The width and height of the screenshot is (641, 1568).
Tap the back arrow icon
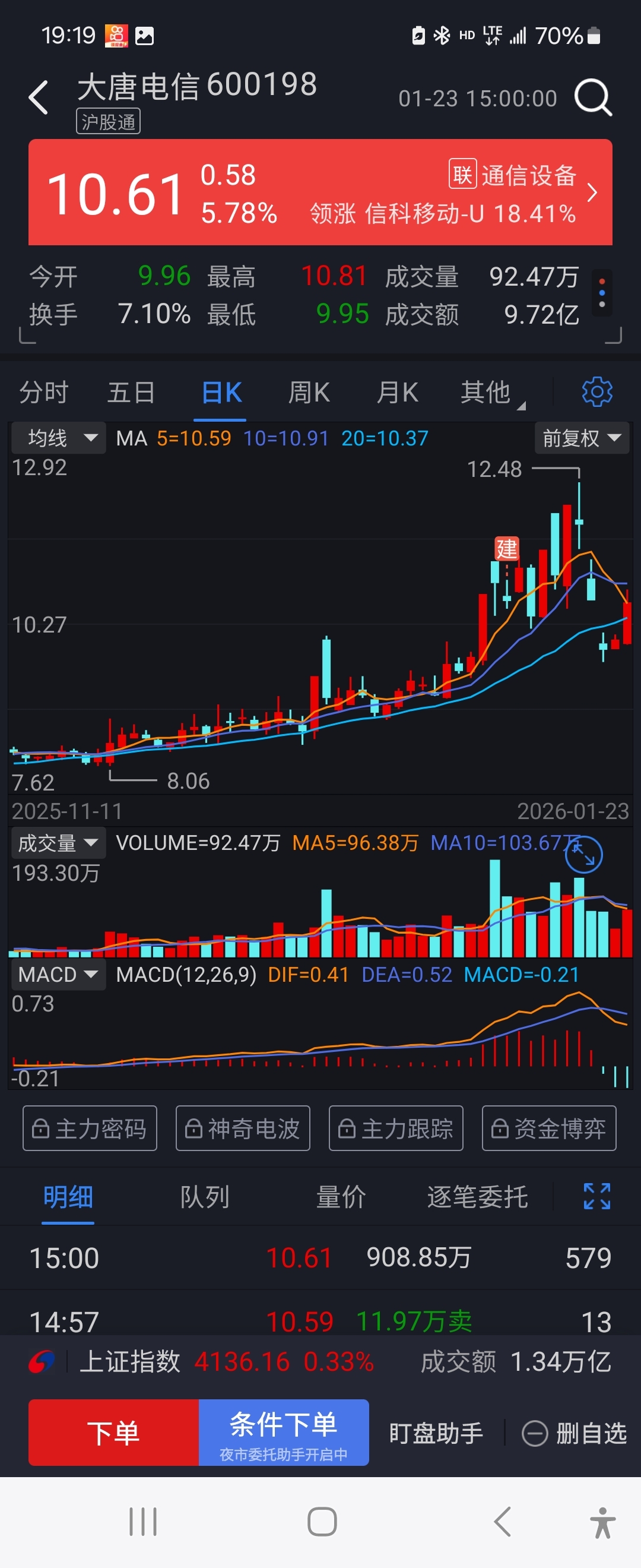39,97
